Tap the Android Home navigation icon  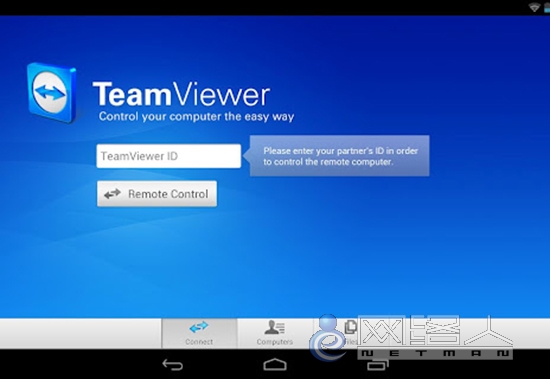275,365
